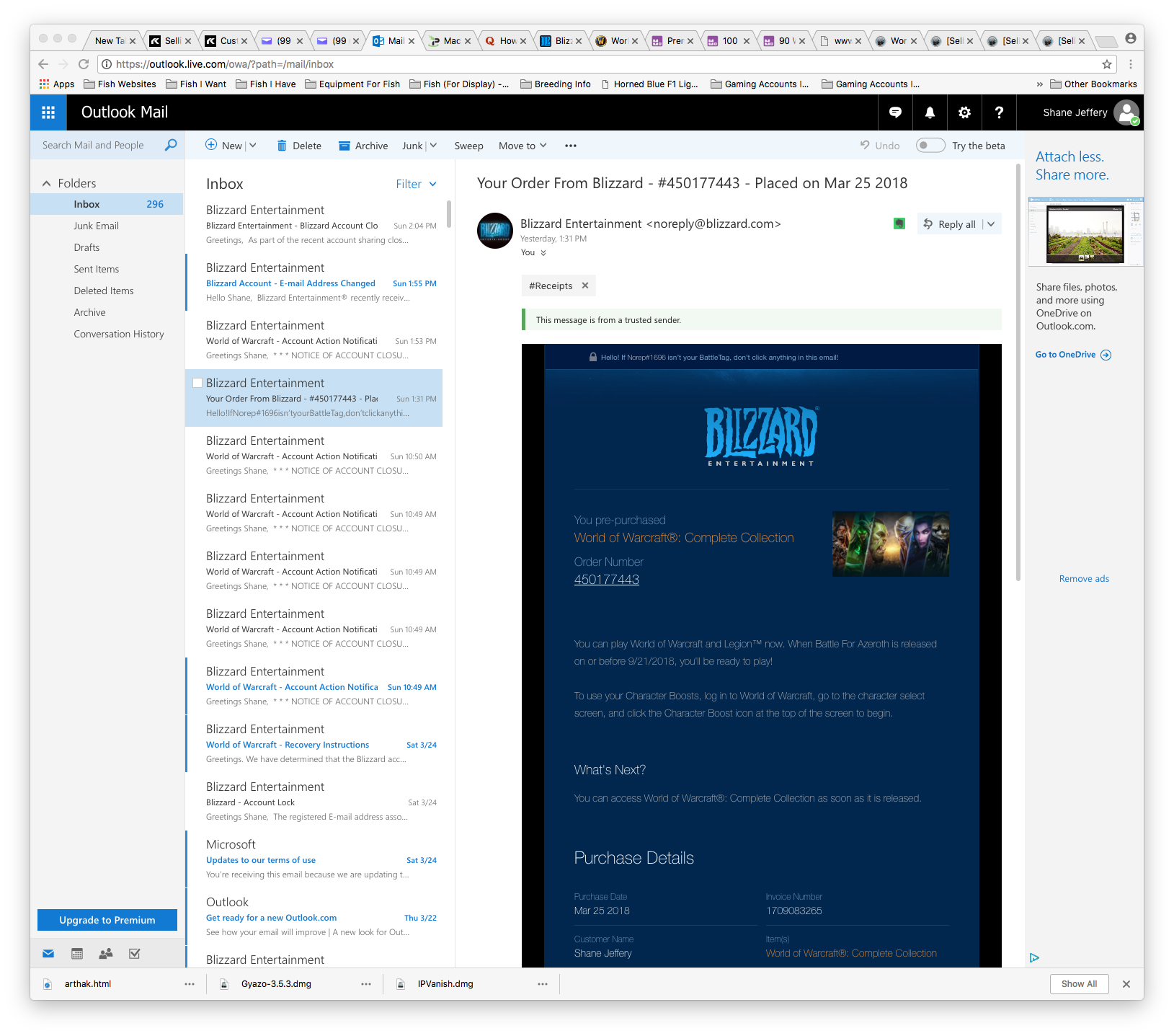Switch to Tasks view icon
Image resolution: width=1174 pixels, height=1036 pixels.
pyautogui.click(x=134, y=954)
